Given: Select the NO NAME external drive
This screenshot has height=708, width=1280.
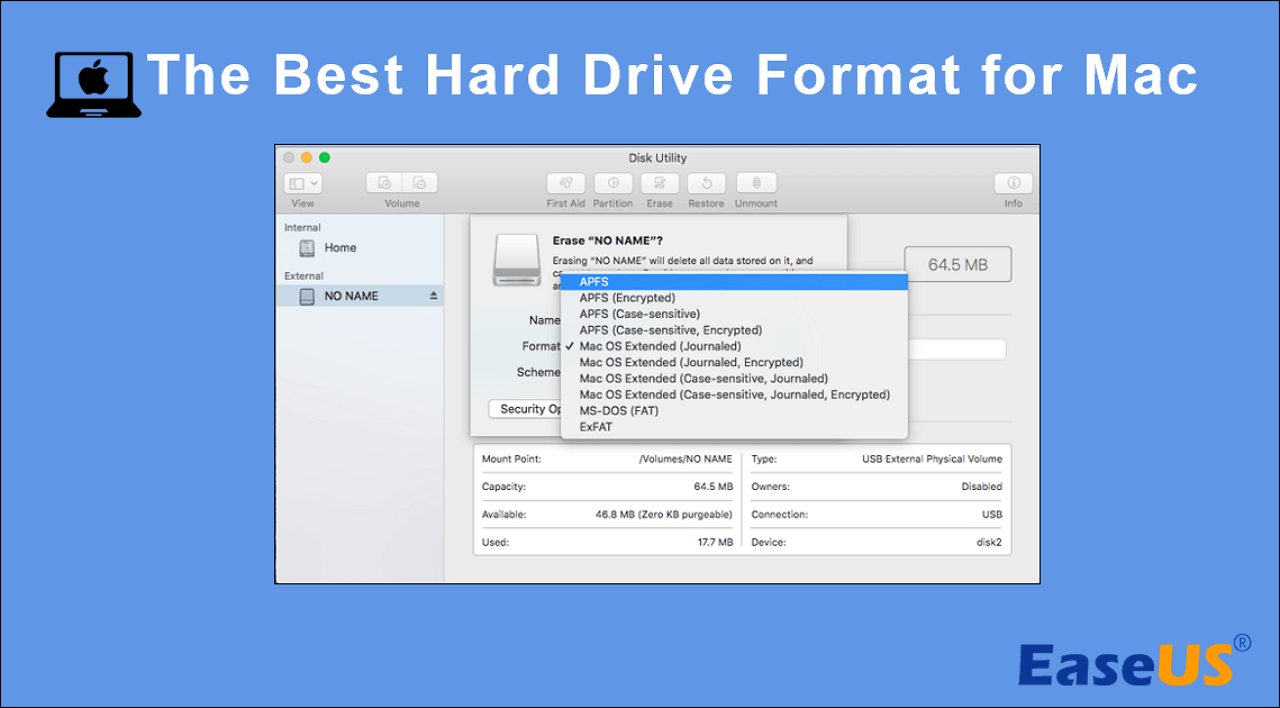Looking at the screenshot, I should click(352, 296).
